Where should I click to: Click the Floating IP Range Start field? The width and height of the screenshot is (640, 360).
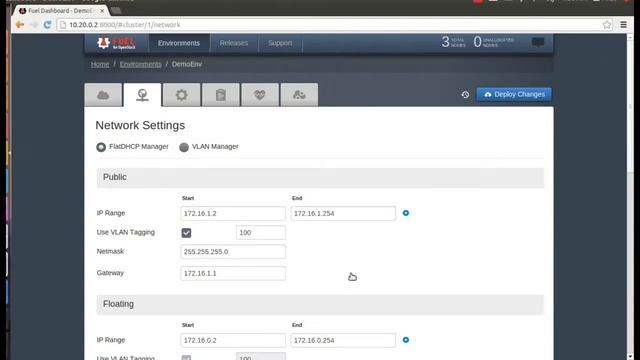point(233,340)
